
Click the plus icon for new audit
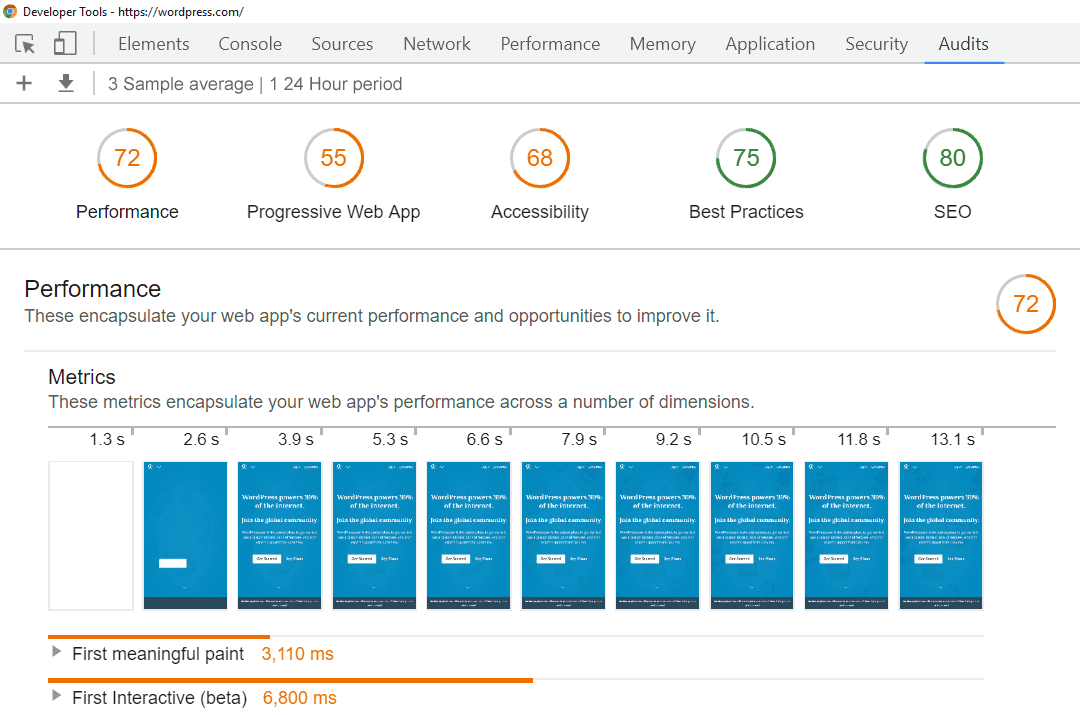[25, 84]
